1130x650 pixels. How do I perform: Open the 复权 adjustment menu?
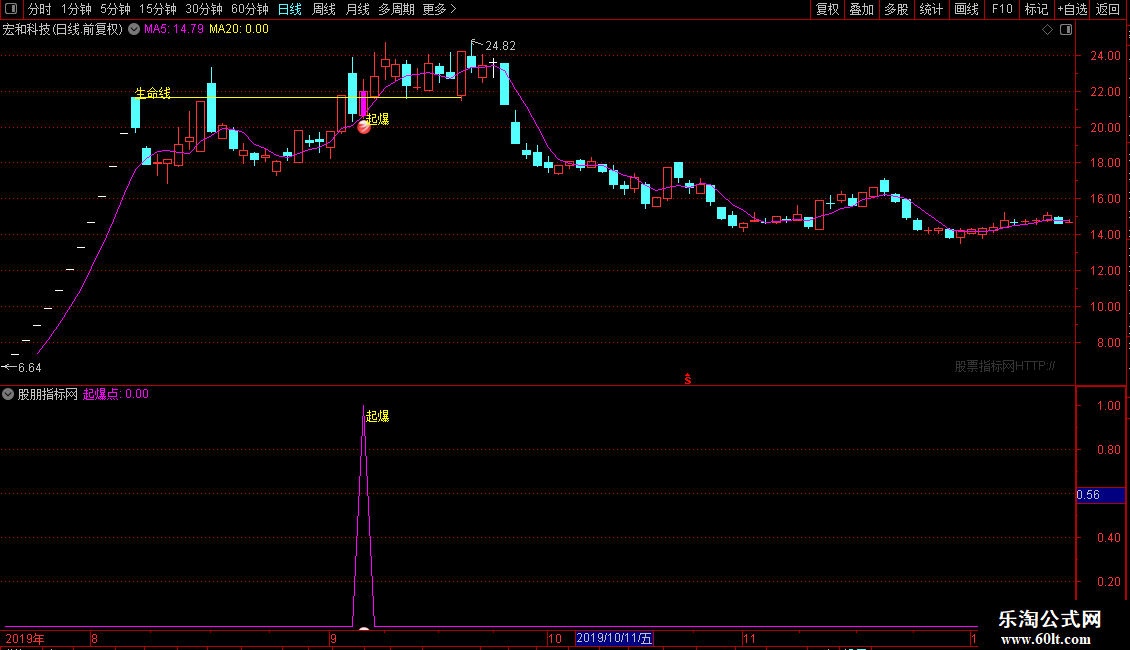(827, 9)
